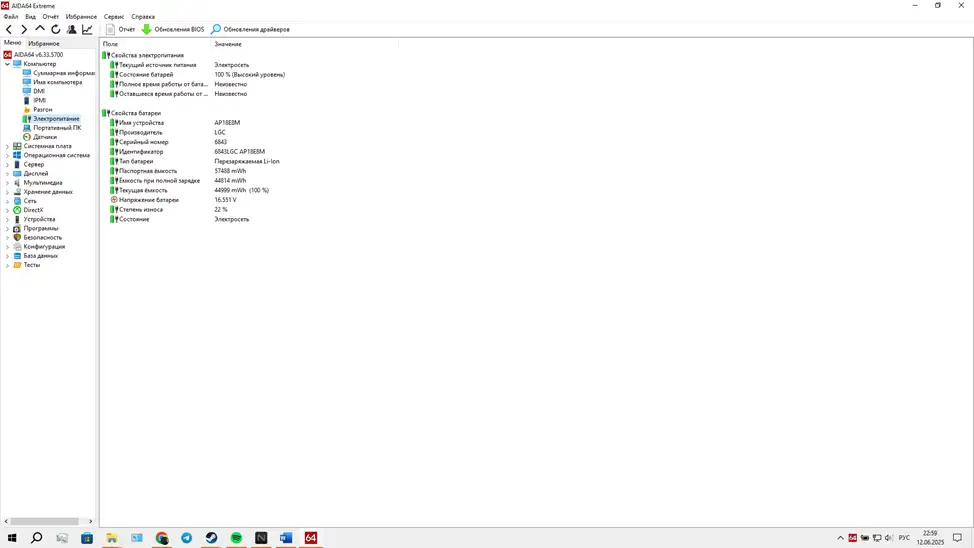The height and width of the screenshot is (548, 974).
Task: Click Обновления драйверов search button
Action: tap(250, 29)
